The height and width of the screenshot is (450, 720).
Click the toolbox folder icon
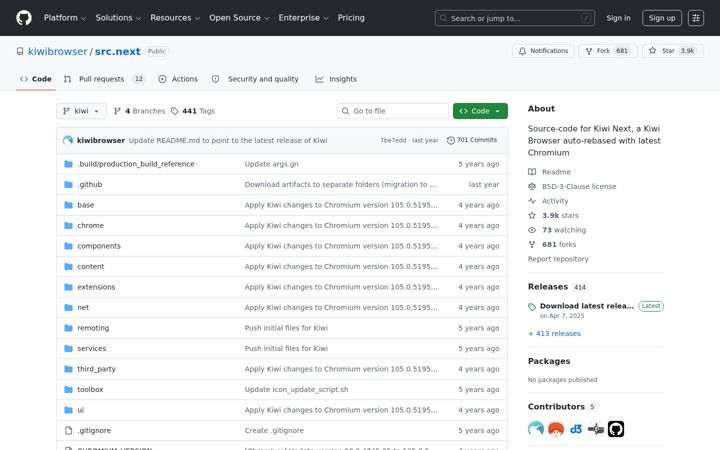[x=68, y=389]
